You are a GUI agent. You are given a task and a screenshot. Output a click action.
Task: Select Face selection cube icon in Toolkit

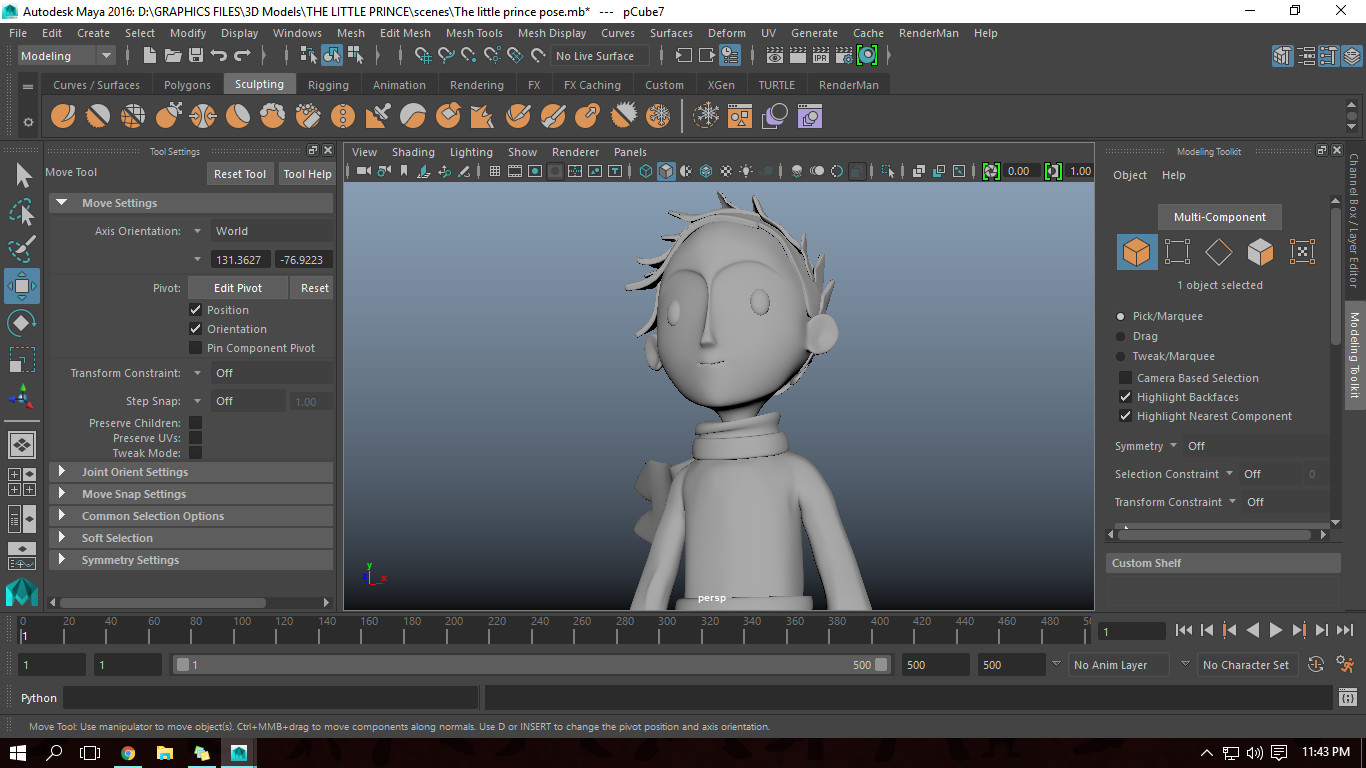coord(1260,252)
